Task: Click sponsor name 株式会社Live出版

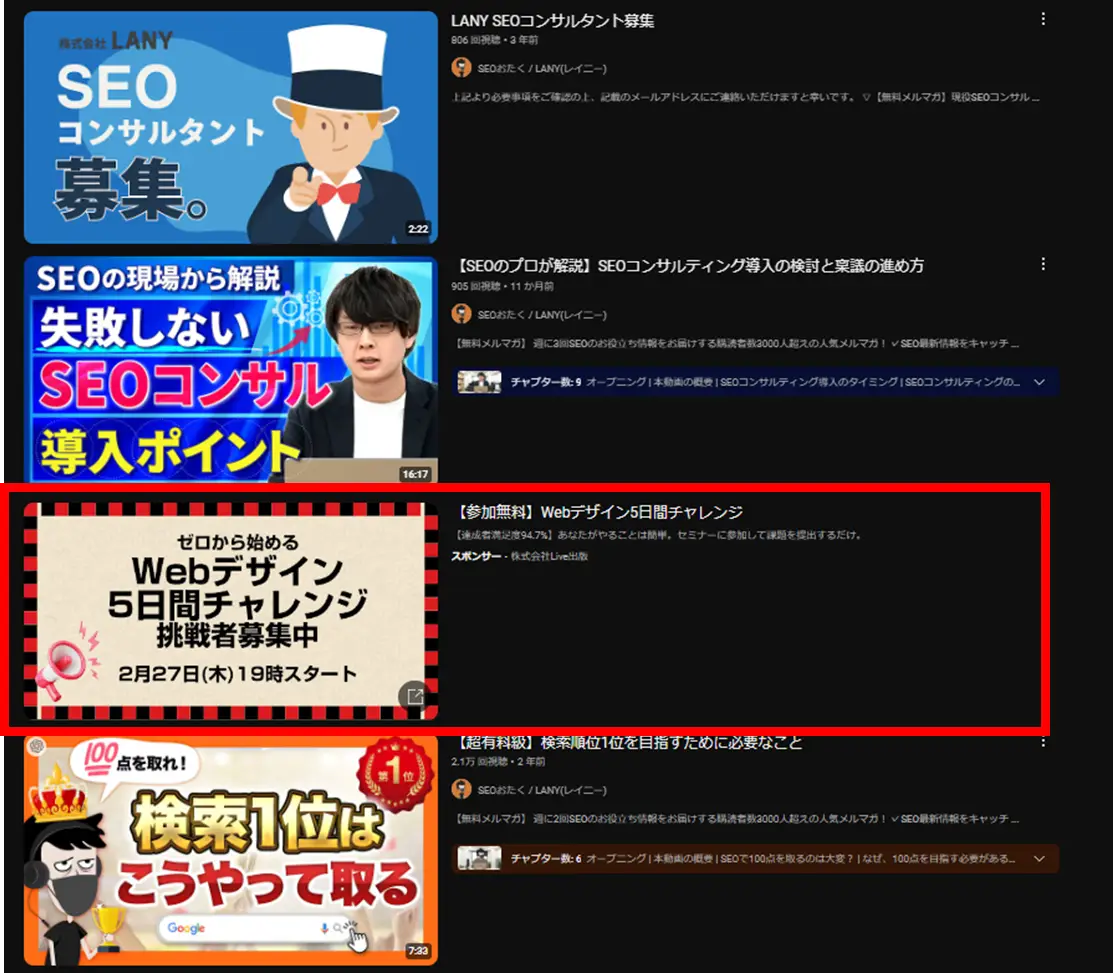Action: [549, 556]
